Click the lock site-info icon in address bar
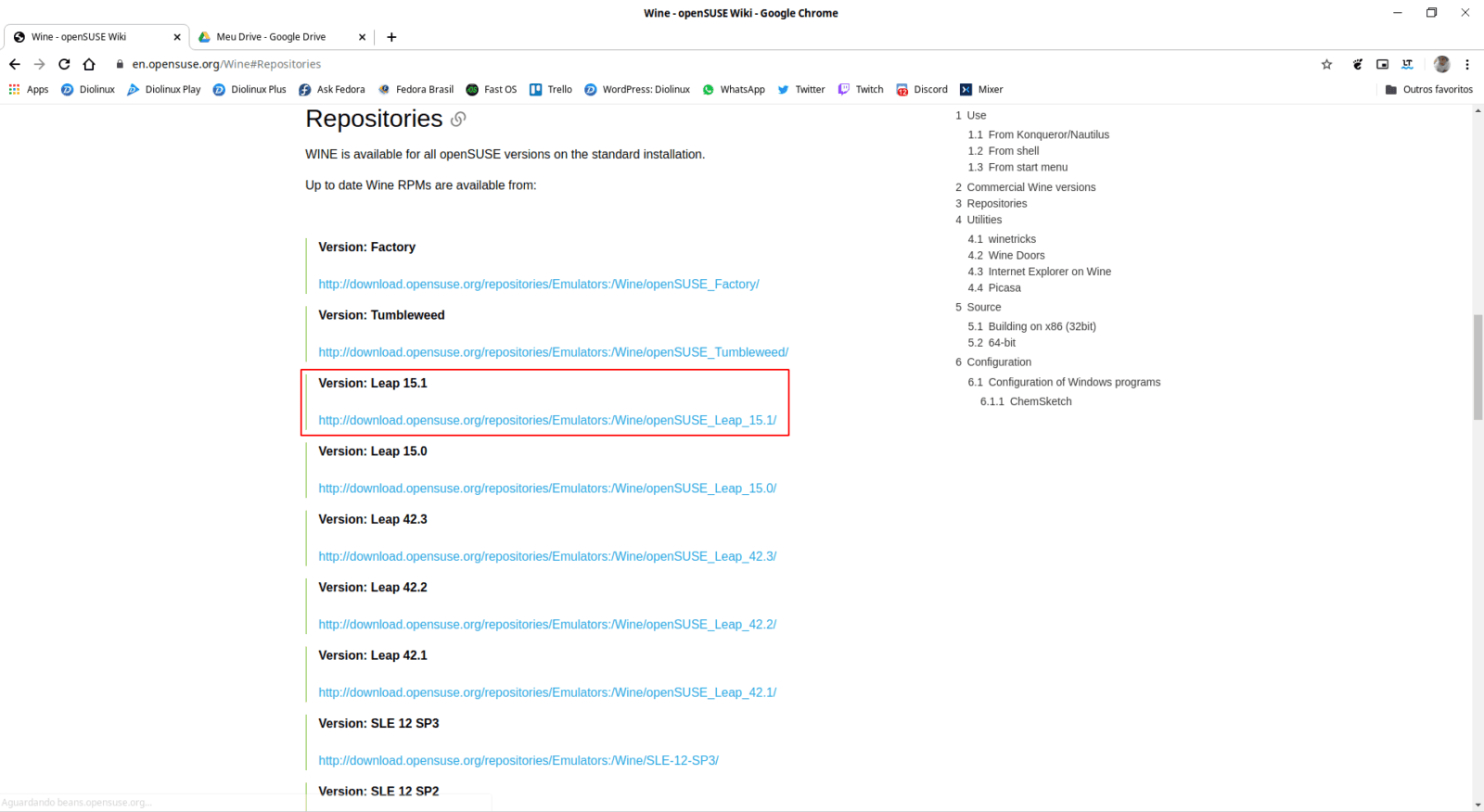This screenshot has width=1484, height=812. (x=120, y=64)
